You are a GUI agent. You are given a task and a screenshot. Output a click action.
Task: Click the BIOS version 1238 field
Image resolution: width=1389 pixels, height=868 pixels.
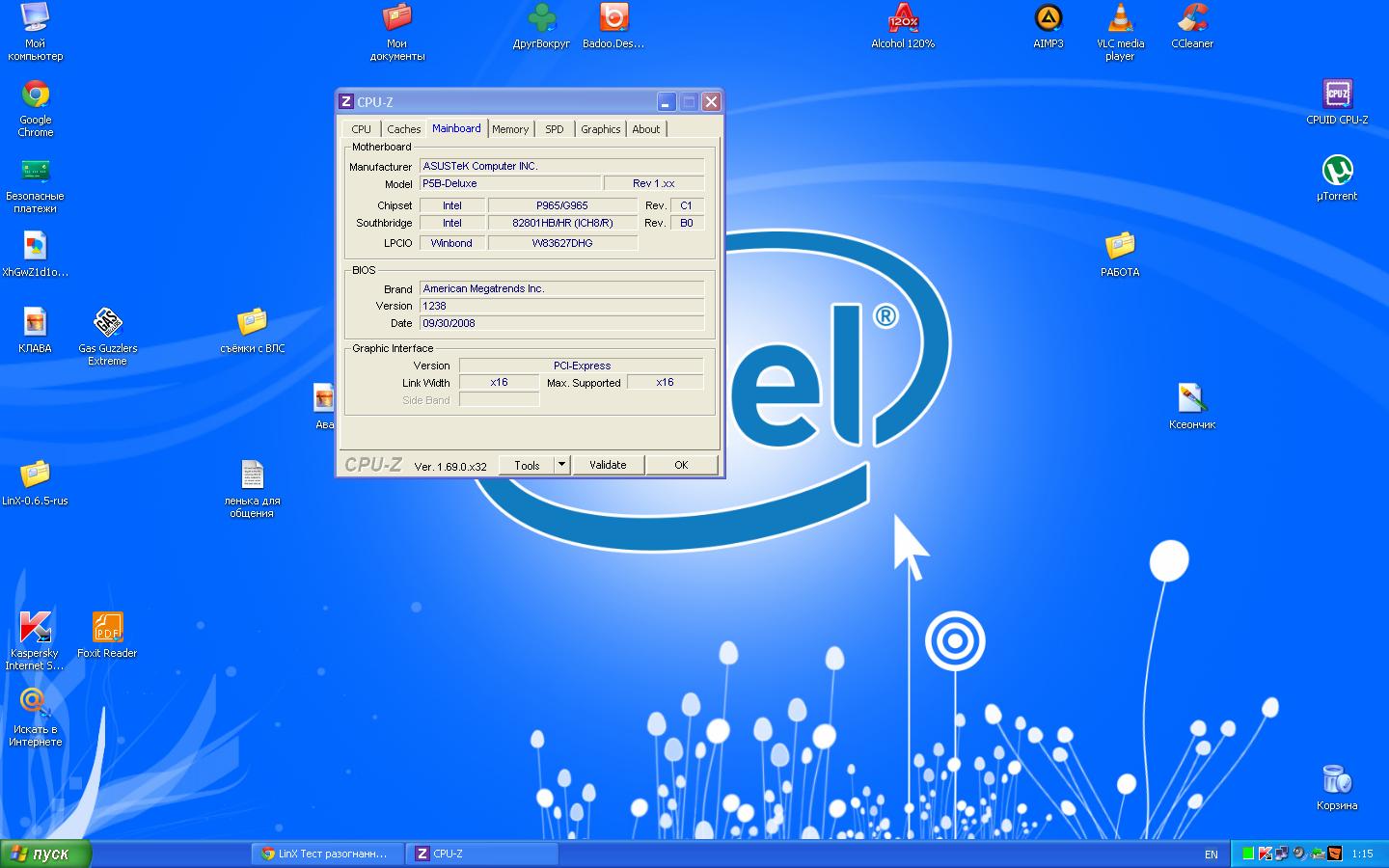[x=562, y=306]
